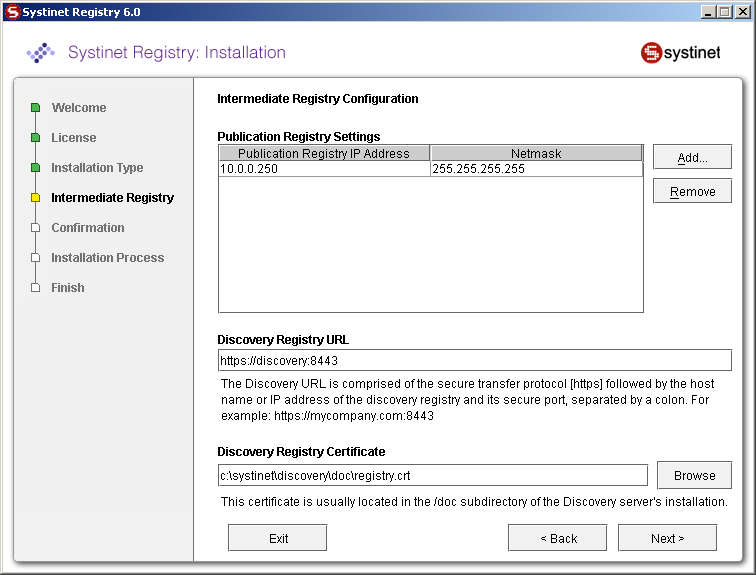Image resolution: width=756 pixels, height=575 pixels.
Task: Click the Netmask column header
Action: 536,153
